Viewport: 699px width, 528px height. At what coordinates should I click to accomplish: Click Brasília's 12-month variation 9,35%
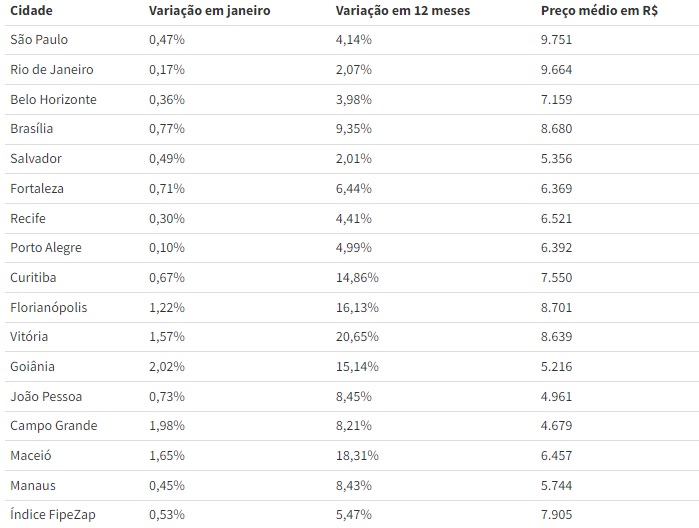(x=354, y=129)
